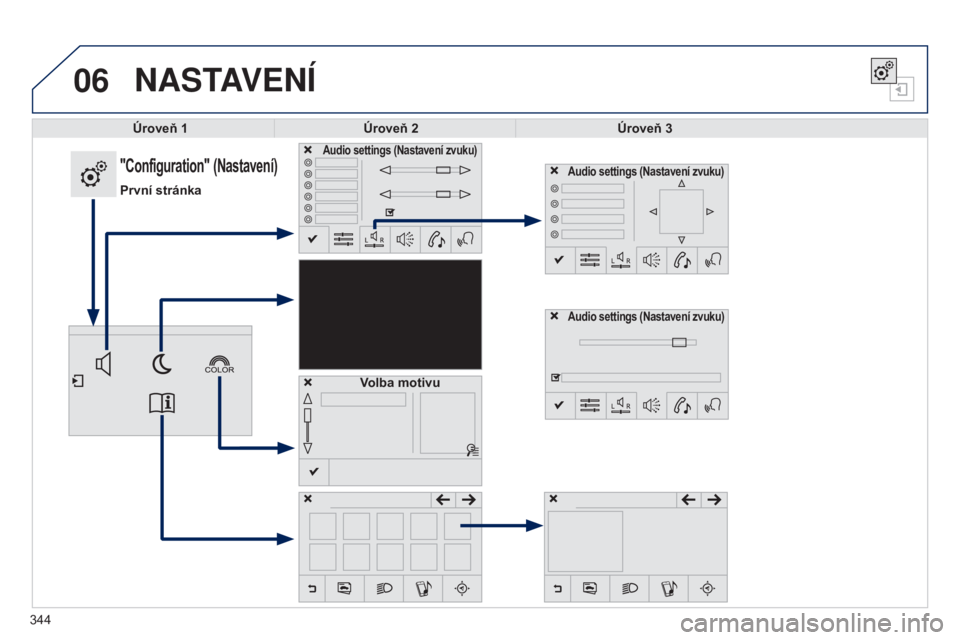The height and width of the screenshot is (640, 960).
Task: Select first radio button in Level 3 balance panel
Action: [x=554, y=189]
